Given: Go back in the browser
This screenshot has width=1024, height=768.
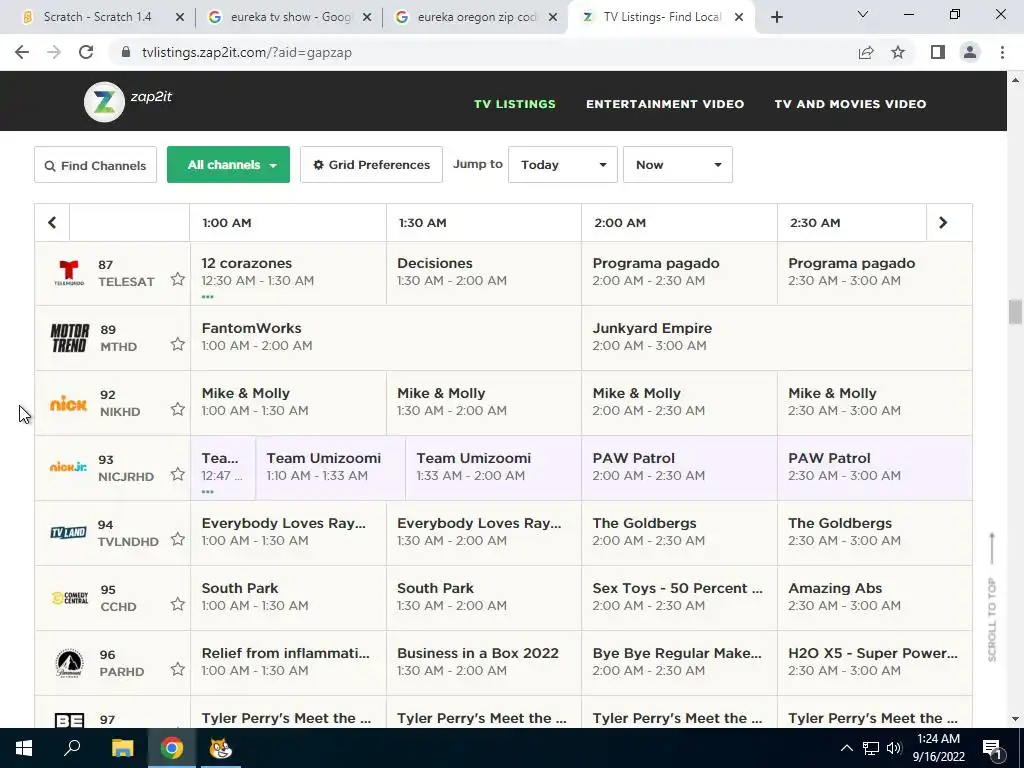Looking at the screenshot, I should (x=22, y=52).
